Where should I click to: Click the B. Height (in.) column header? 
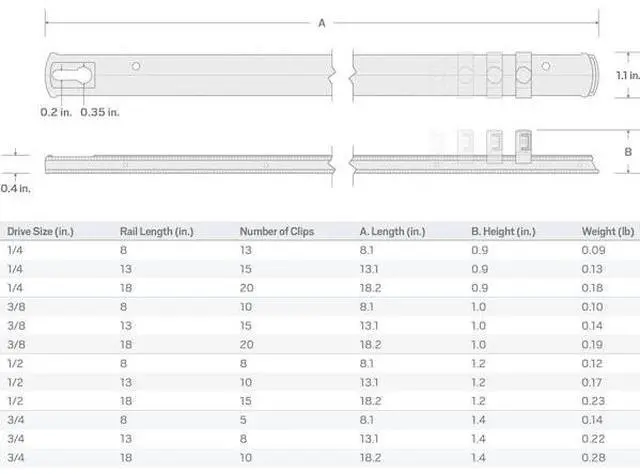click(510, 232)
